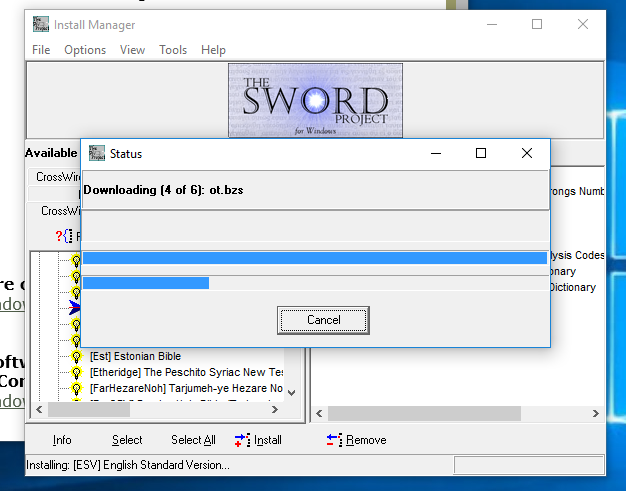This screenshot has height=491, width=626.
Task: Open the Options menu
Action: (x=85, y=50)
